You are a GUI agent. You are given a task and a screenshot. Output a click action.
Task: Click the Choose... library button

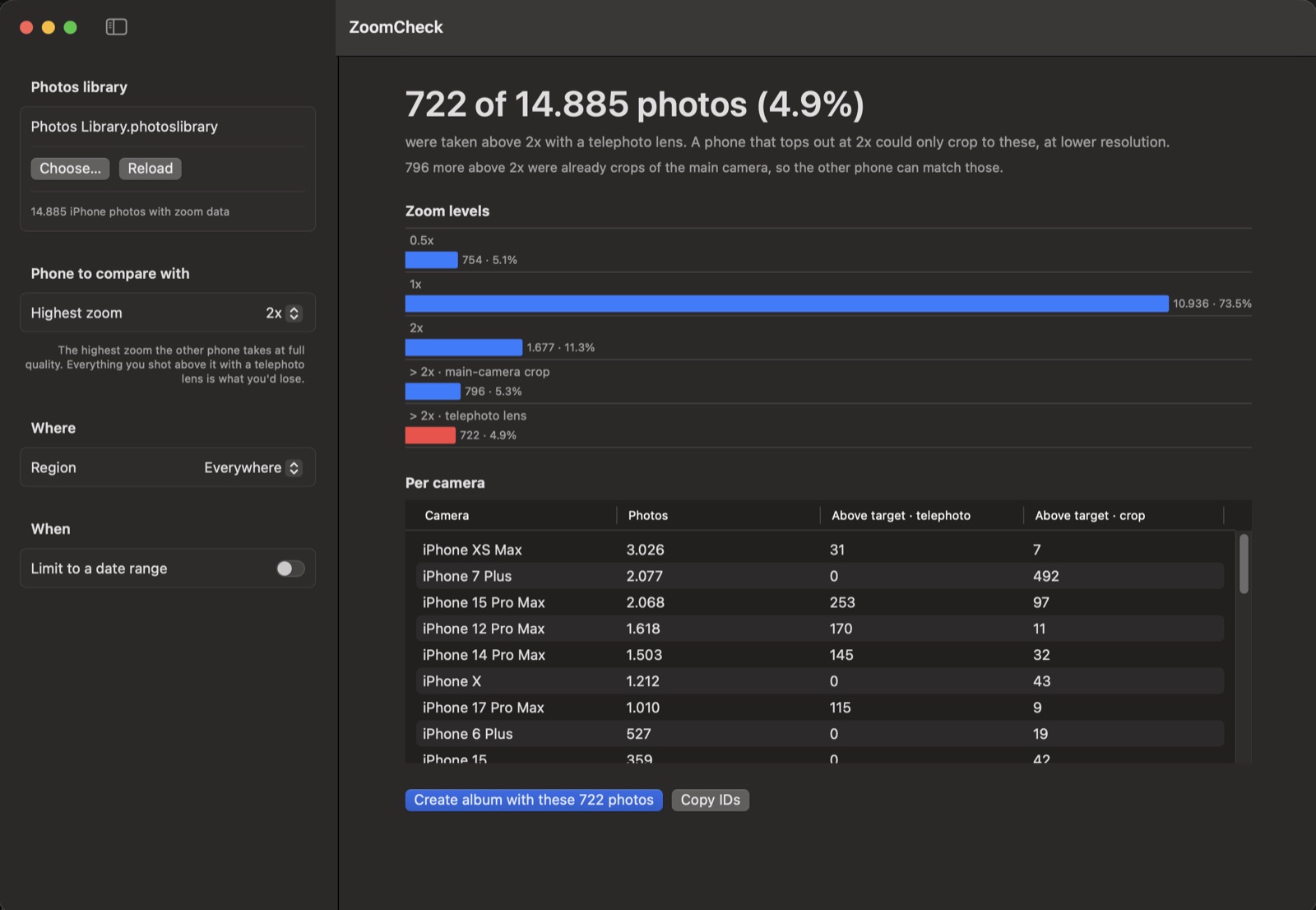point(70,169)
